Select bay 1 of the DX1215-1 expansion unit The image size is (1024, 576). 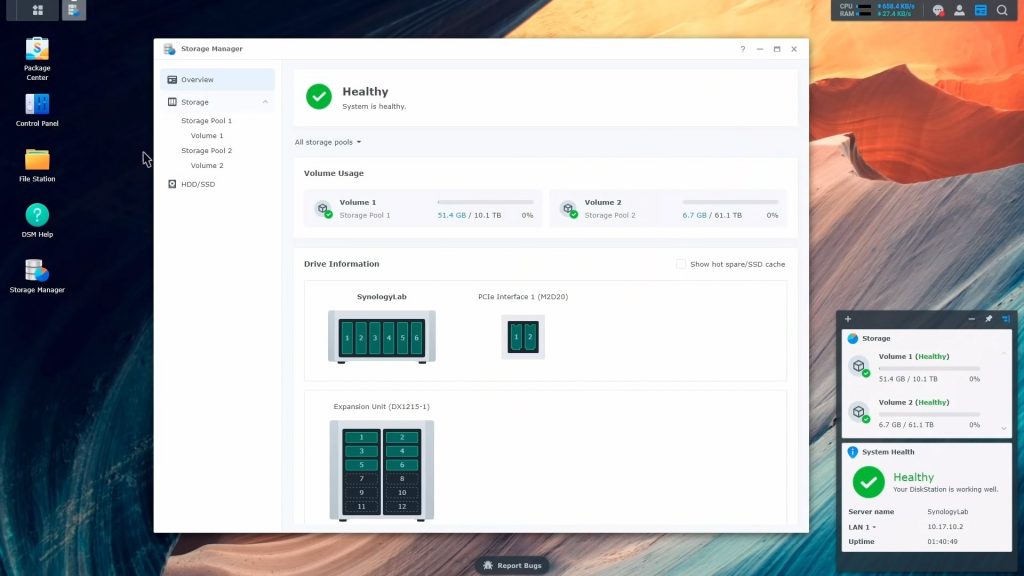361,437
